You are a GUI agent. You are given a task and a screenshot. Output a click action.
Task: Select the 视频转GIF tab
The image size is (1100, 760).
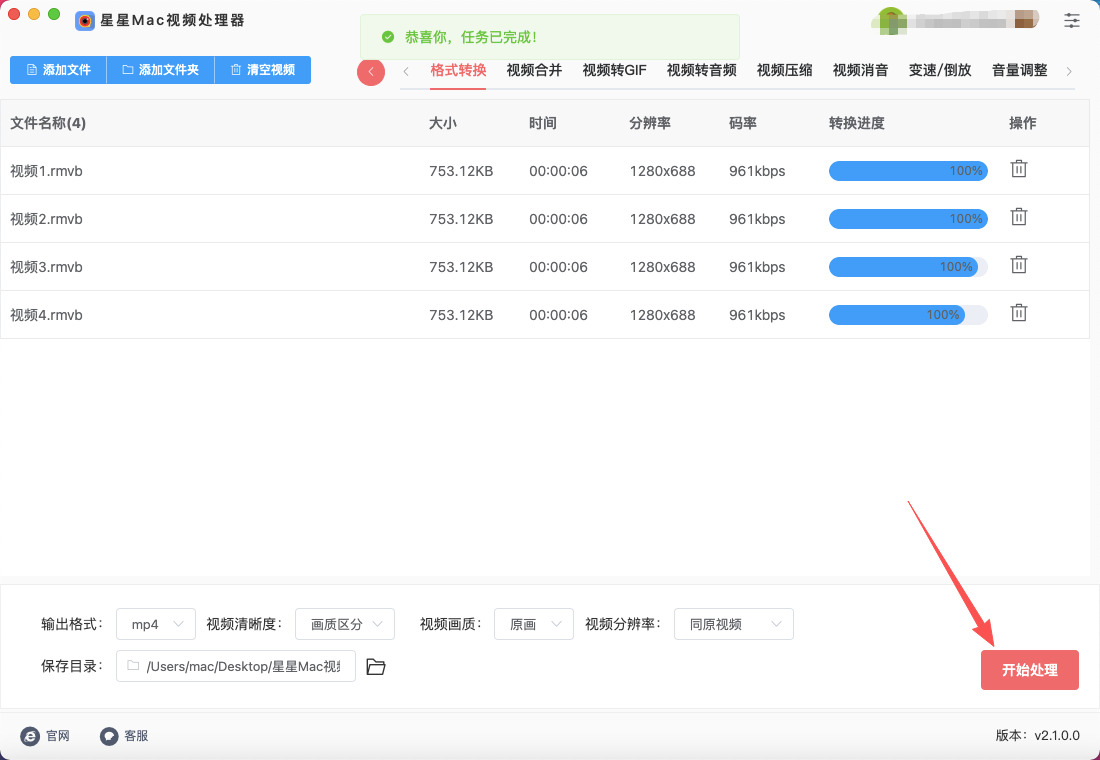point(614,70)
